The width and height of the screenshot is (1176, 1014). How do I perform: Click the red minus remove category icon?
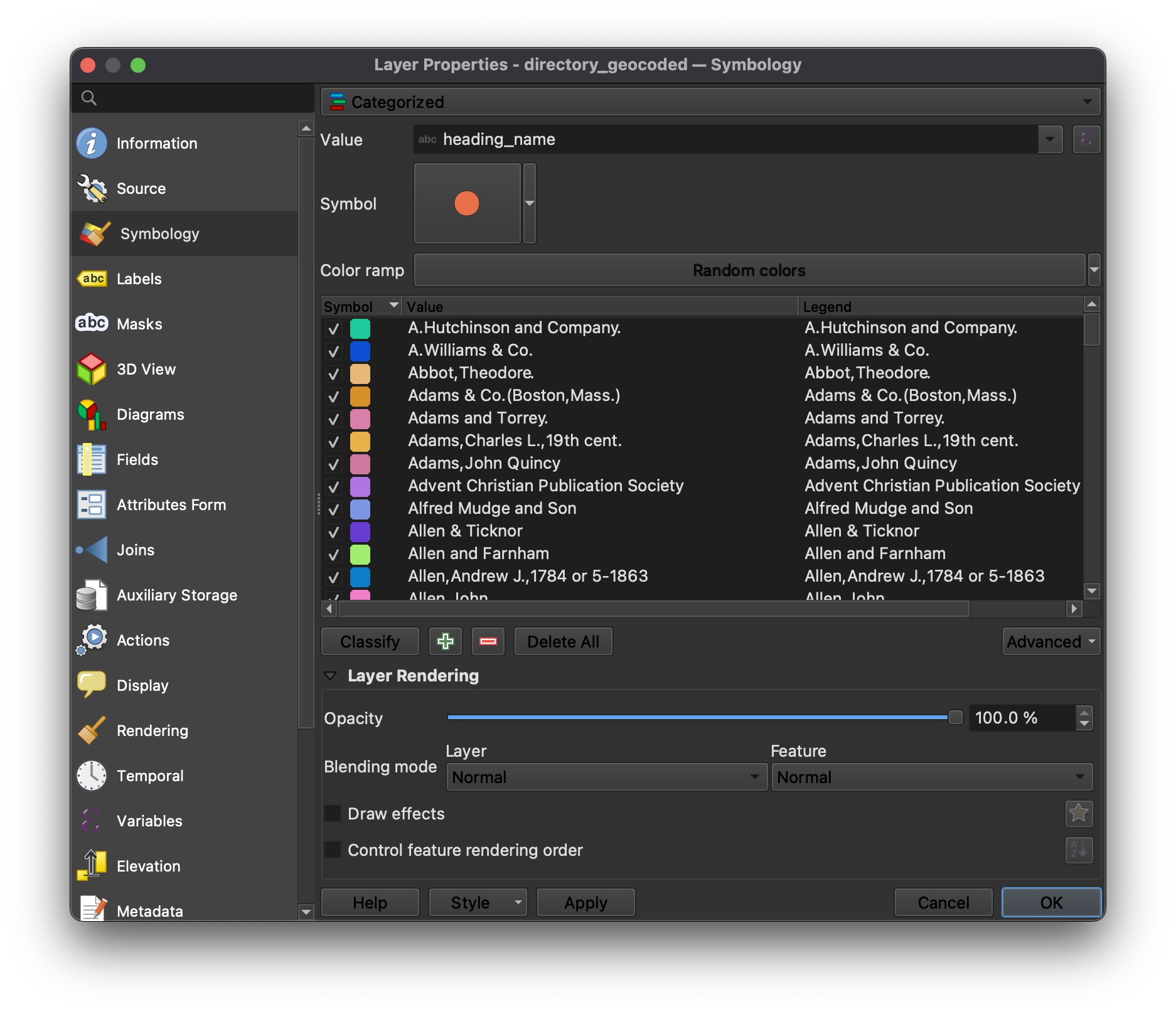click(488, 641)
